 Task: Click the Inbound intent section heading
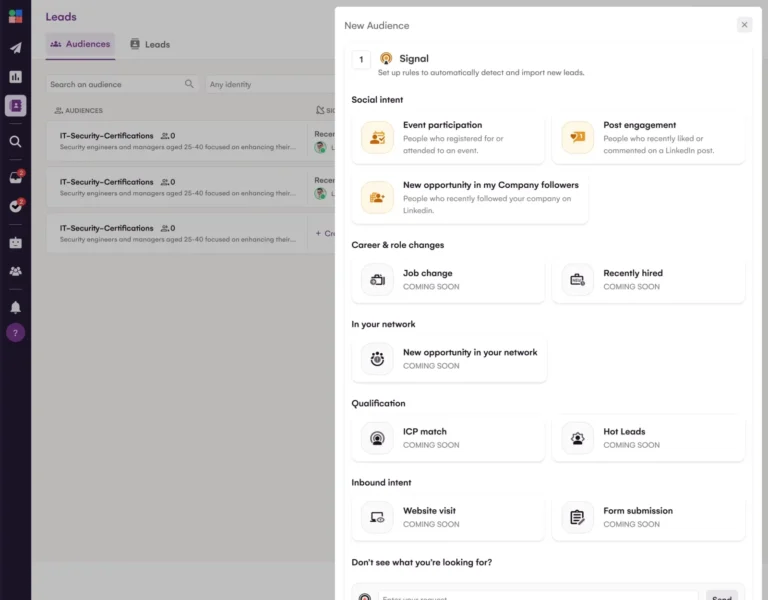pyautogui.click(x=381, y=482)
